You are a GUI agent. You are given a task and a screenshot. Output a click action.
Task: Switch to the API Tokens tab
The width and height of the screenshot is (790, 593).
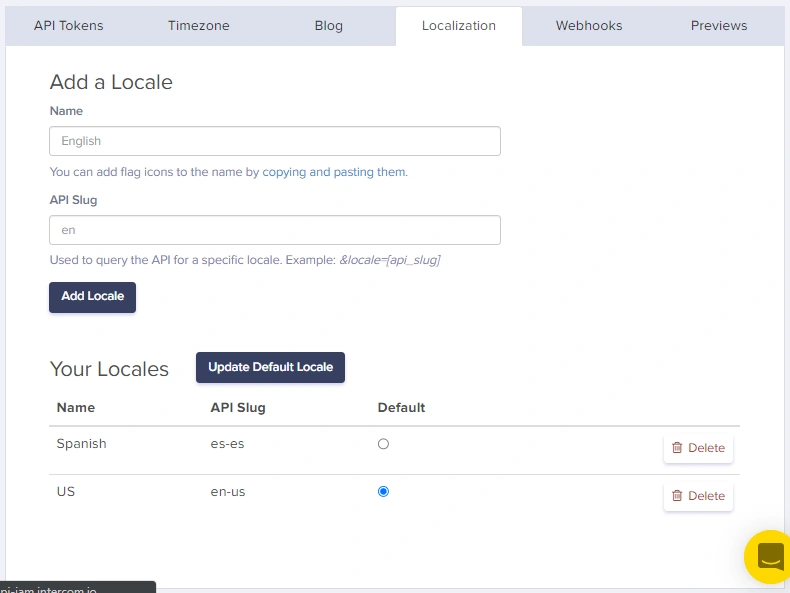coord(68,26)
